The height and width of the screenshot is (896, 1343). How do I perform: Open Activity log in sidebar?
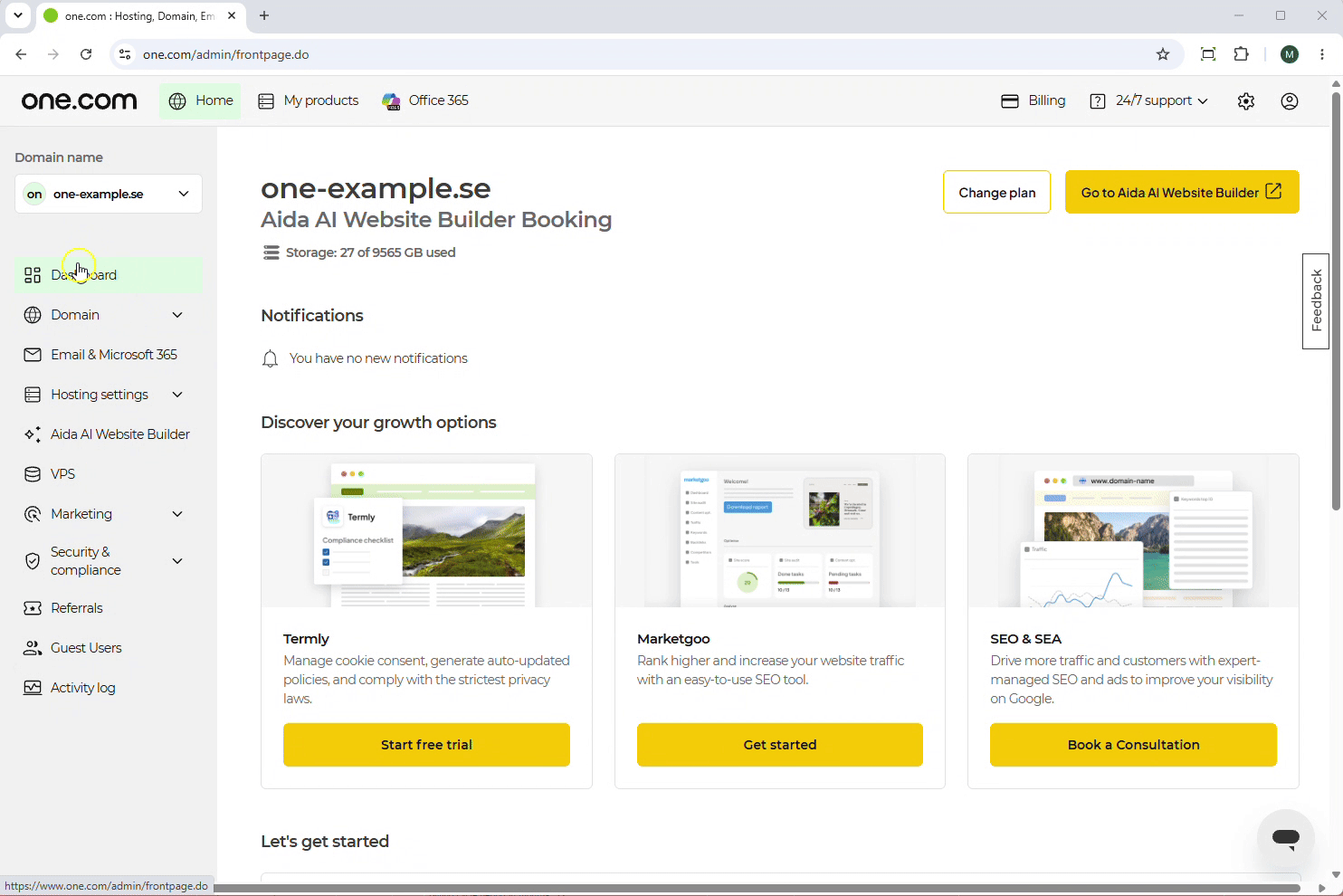coord(109,688)
